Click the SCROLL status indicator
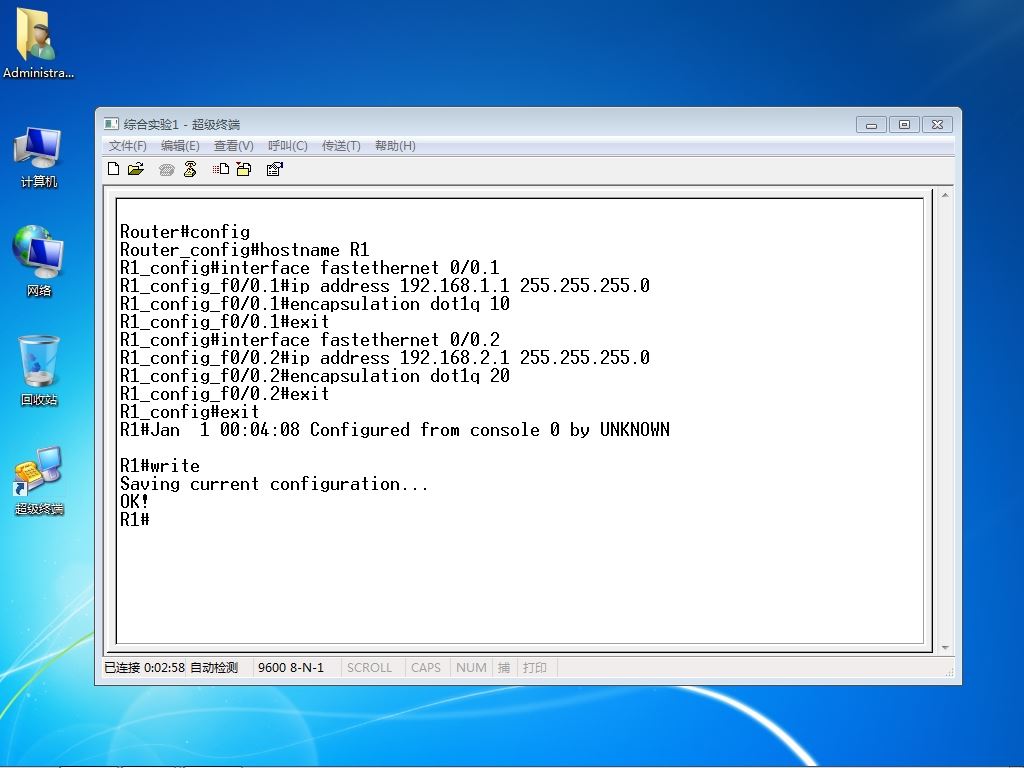1024x768 pixels. [x=369, y=667]
